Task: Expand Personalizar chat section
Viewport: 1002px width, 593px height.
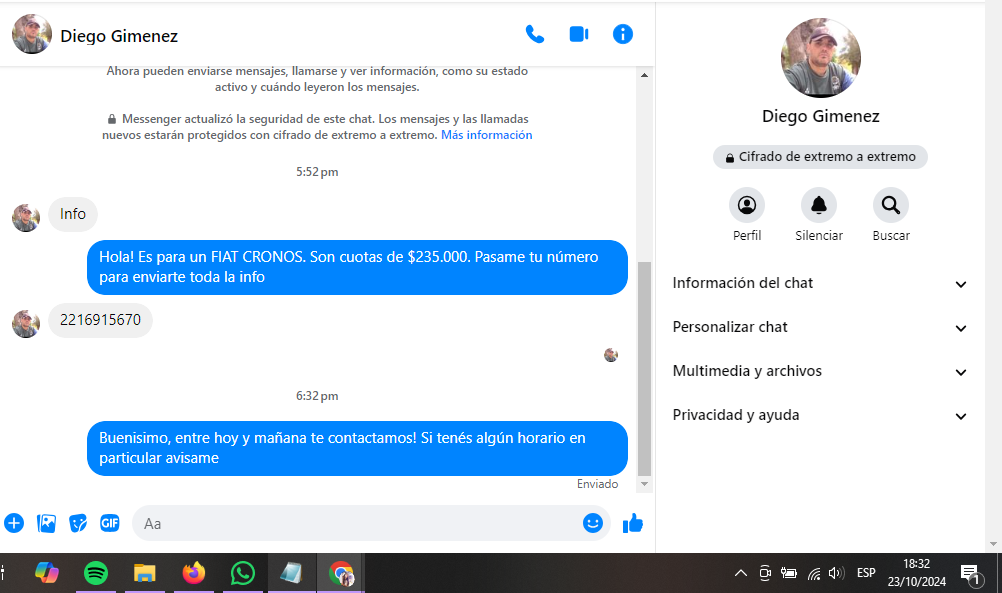Action: point(820,328)
